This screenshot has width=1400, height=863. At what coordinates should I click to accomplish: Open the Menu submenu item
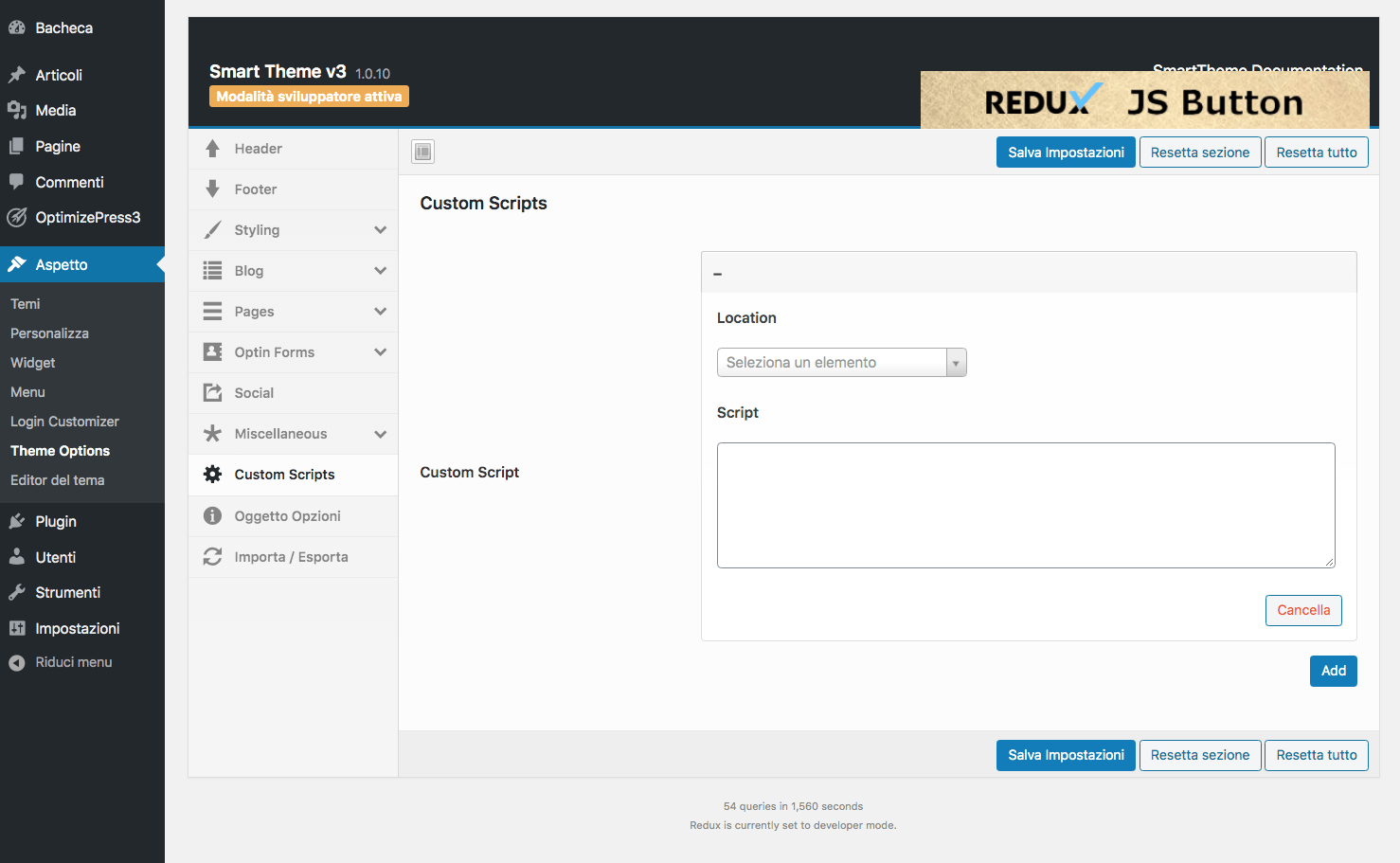tap(27, 392)
